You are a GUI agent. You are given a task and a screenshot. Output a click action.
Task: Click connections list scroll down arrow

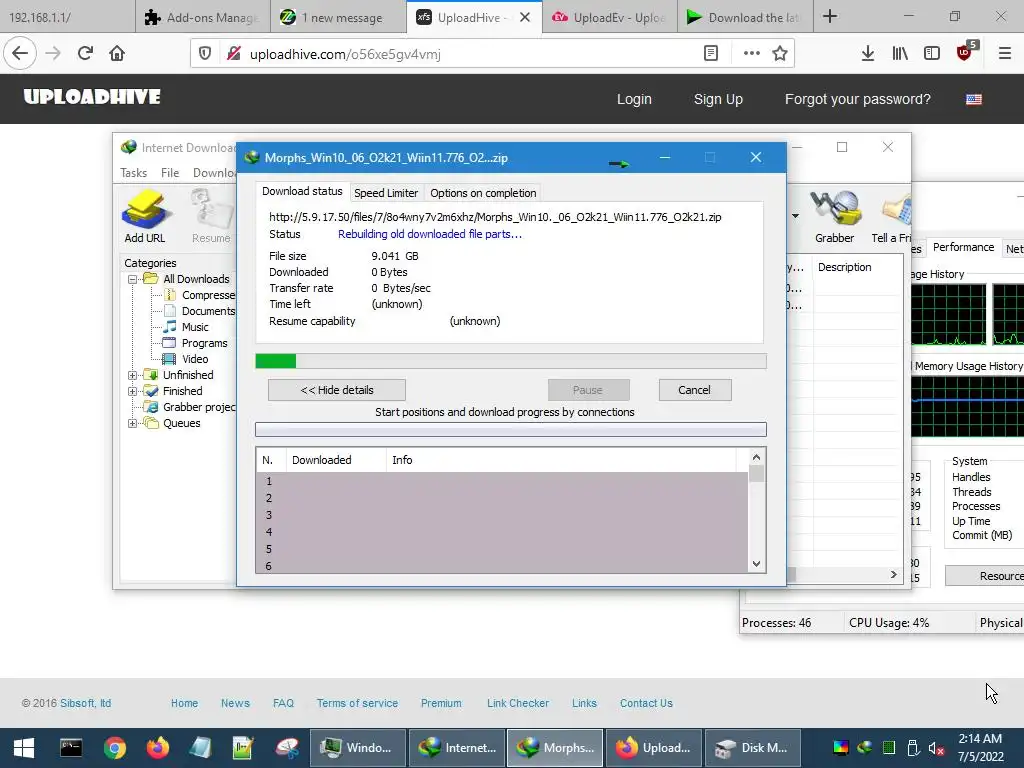pyautogui.click(x=756, y=564)
